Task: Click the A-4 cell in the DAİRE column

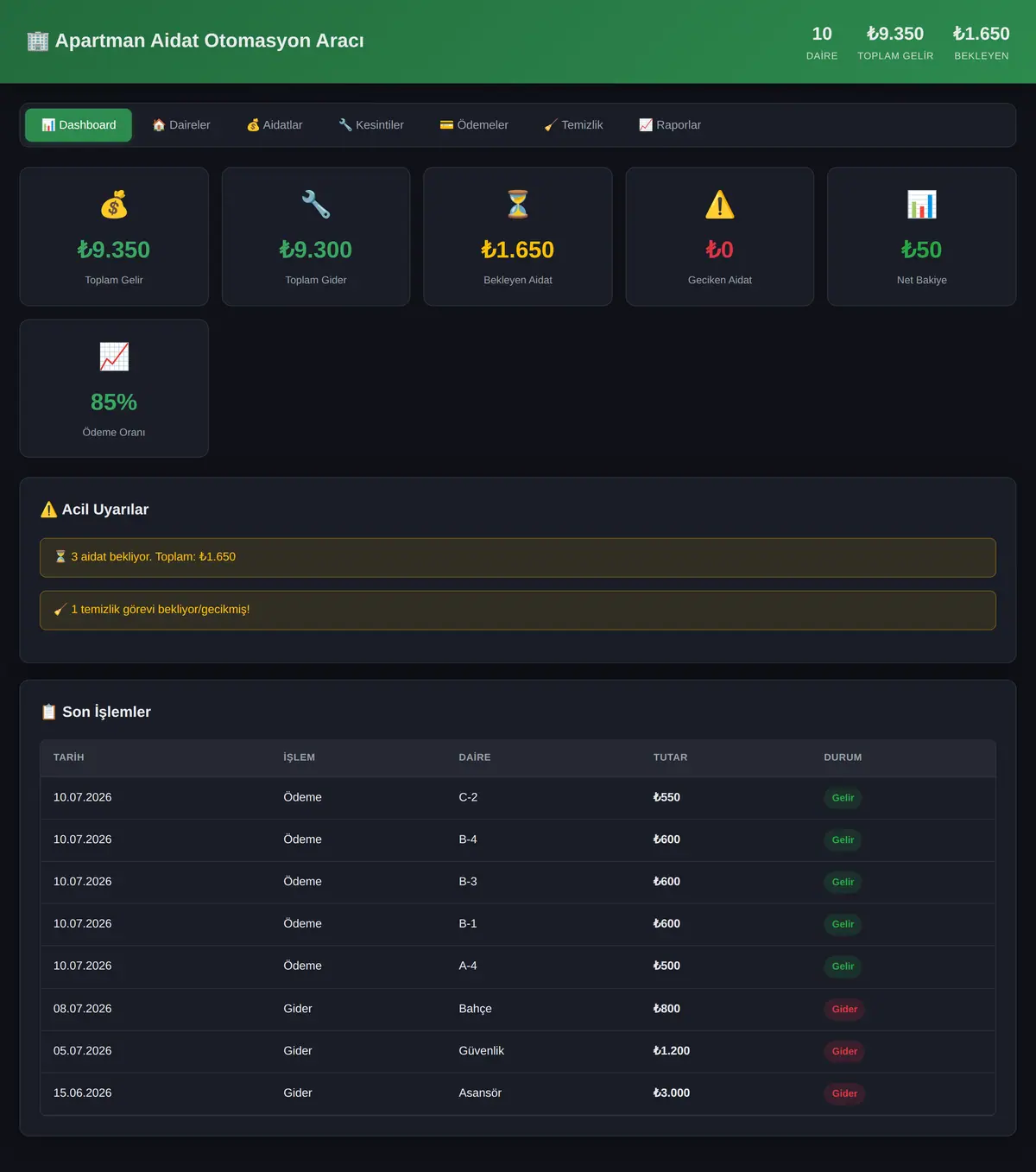Action: coord(468,966)
